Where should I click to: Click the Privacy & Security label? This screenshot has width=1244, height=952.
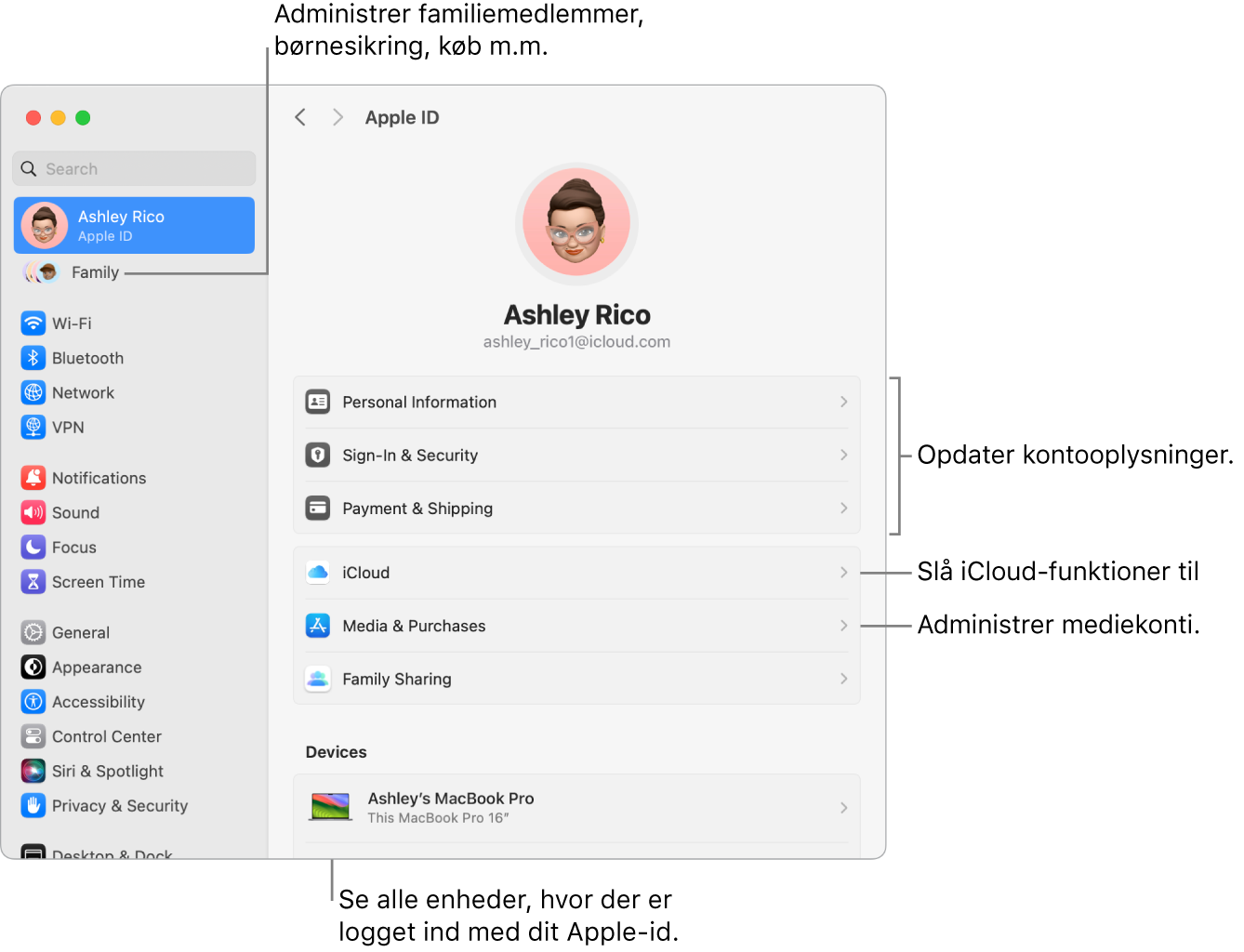click(120, 806)
